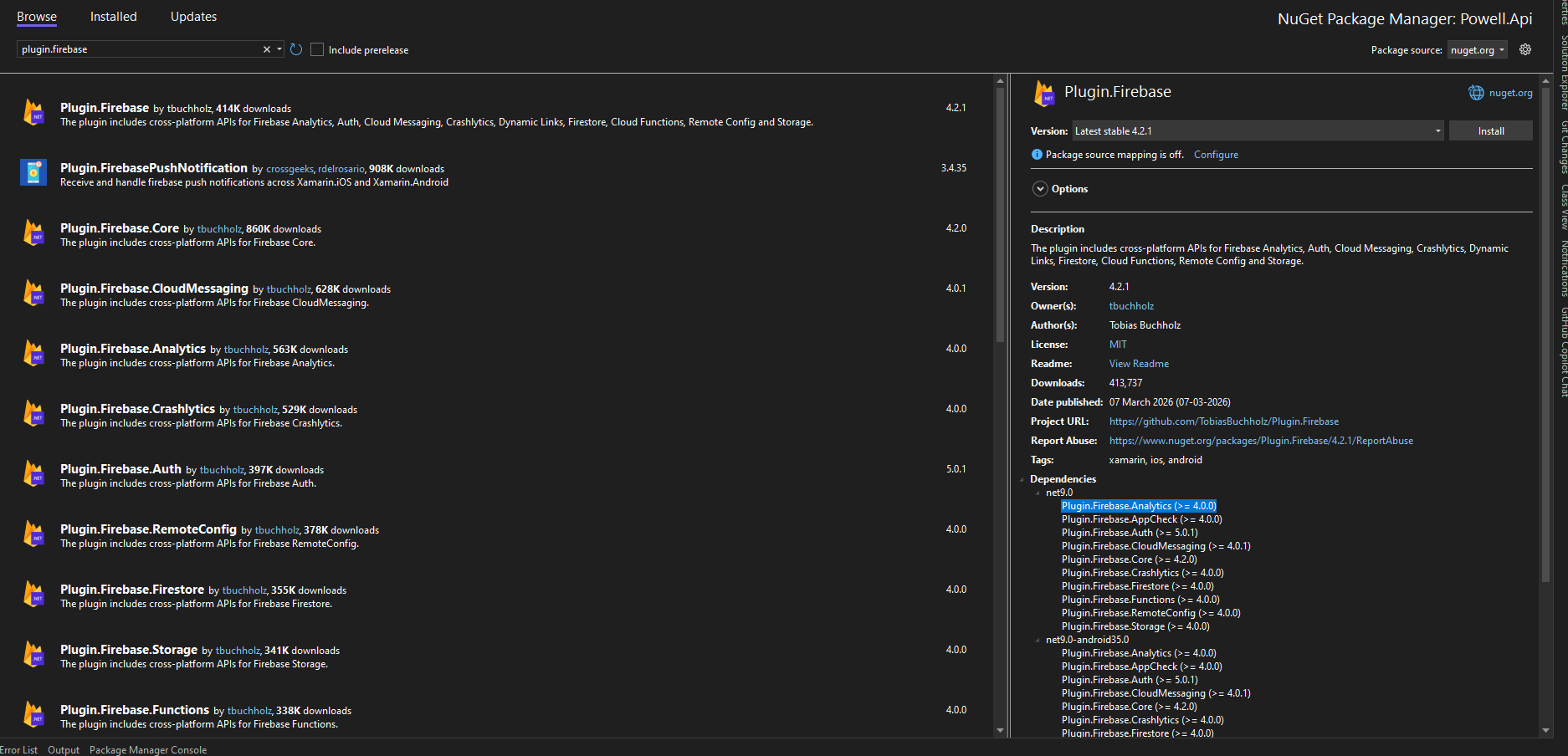The height and width of the screenshot is (756, 1568).
Task: Clear the search text with the X icon
Action: tap(267, 49)
